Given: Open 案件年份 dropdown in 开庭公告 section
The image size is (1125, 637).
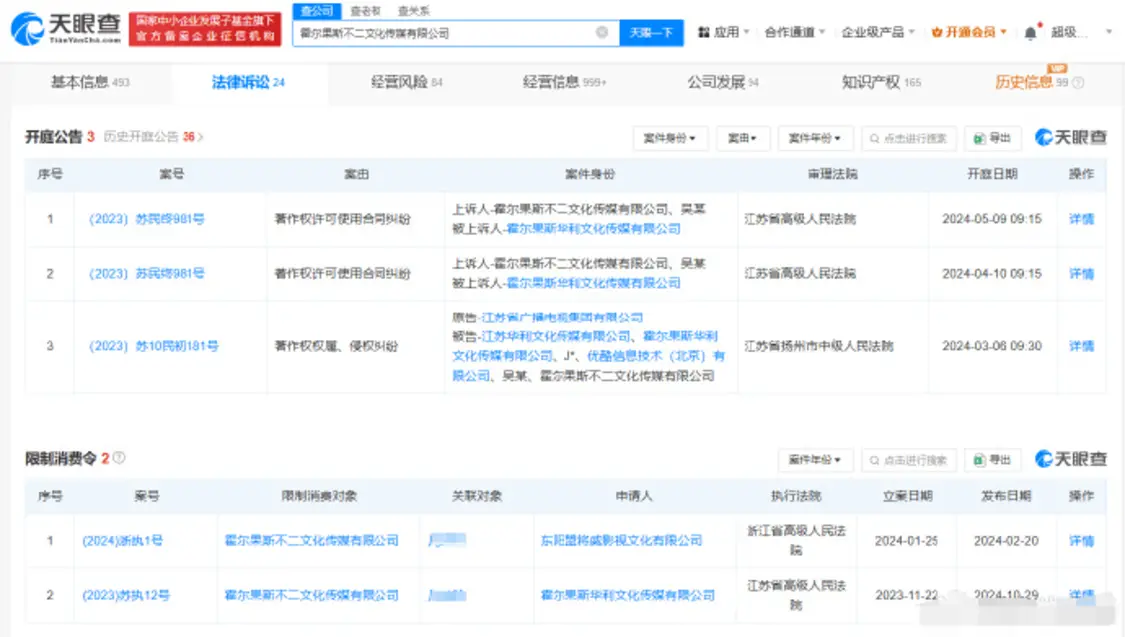Looking at the screenshot, I should tap(814, 138).
